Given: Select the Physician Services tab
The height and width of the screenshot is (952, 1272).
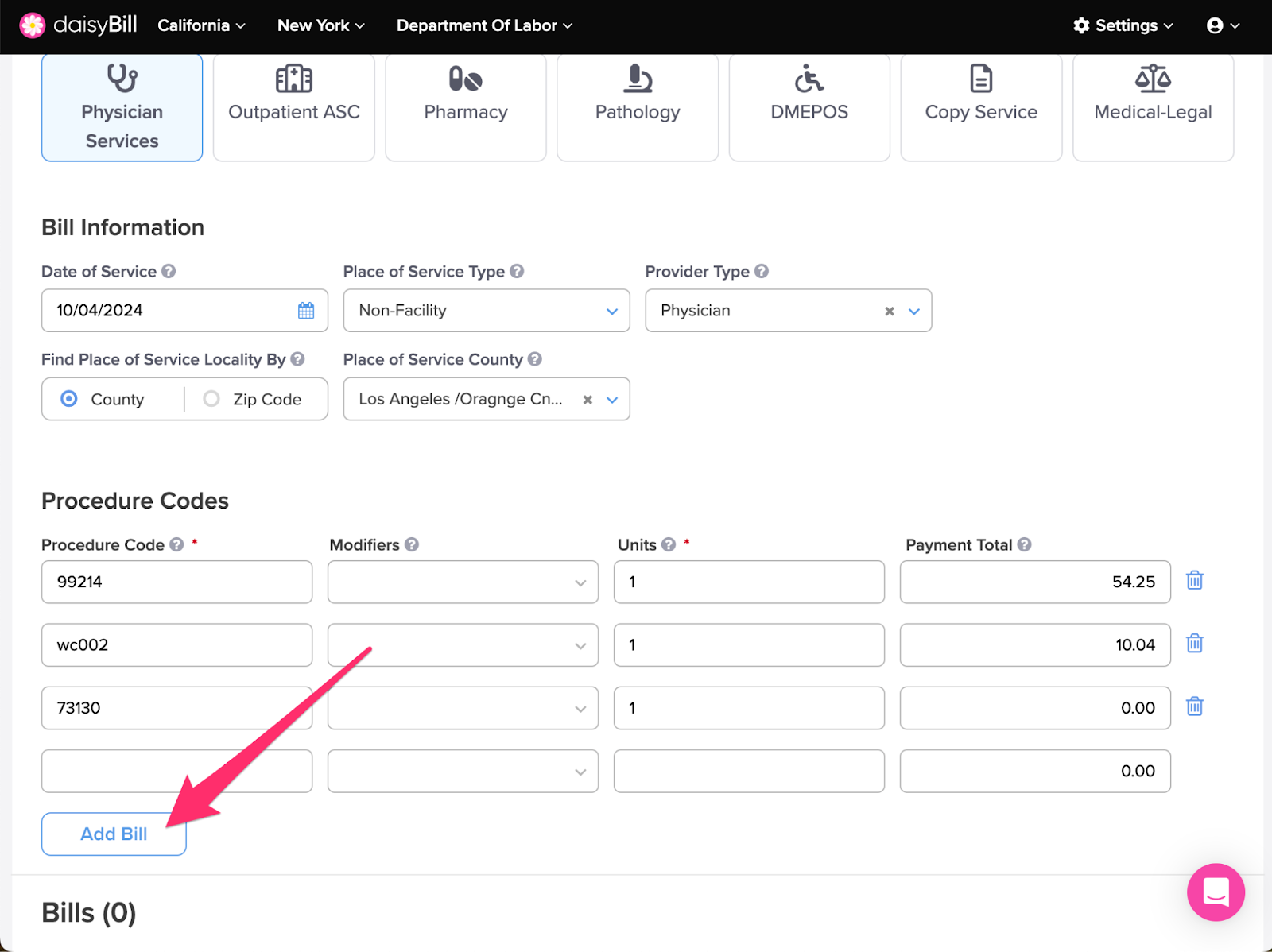Looking at the screenshot, I should [x=122, y=107].
